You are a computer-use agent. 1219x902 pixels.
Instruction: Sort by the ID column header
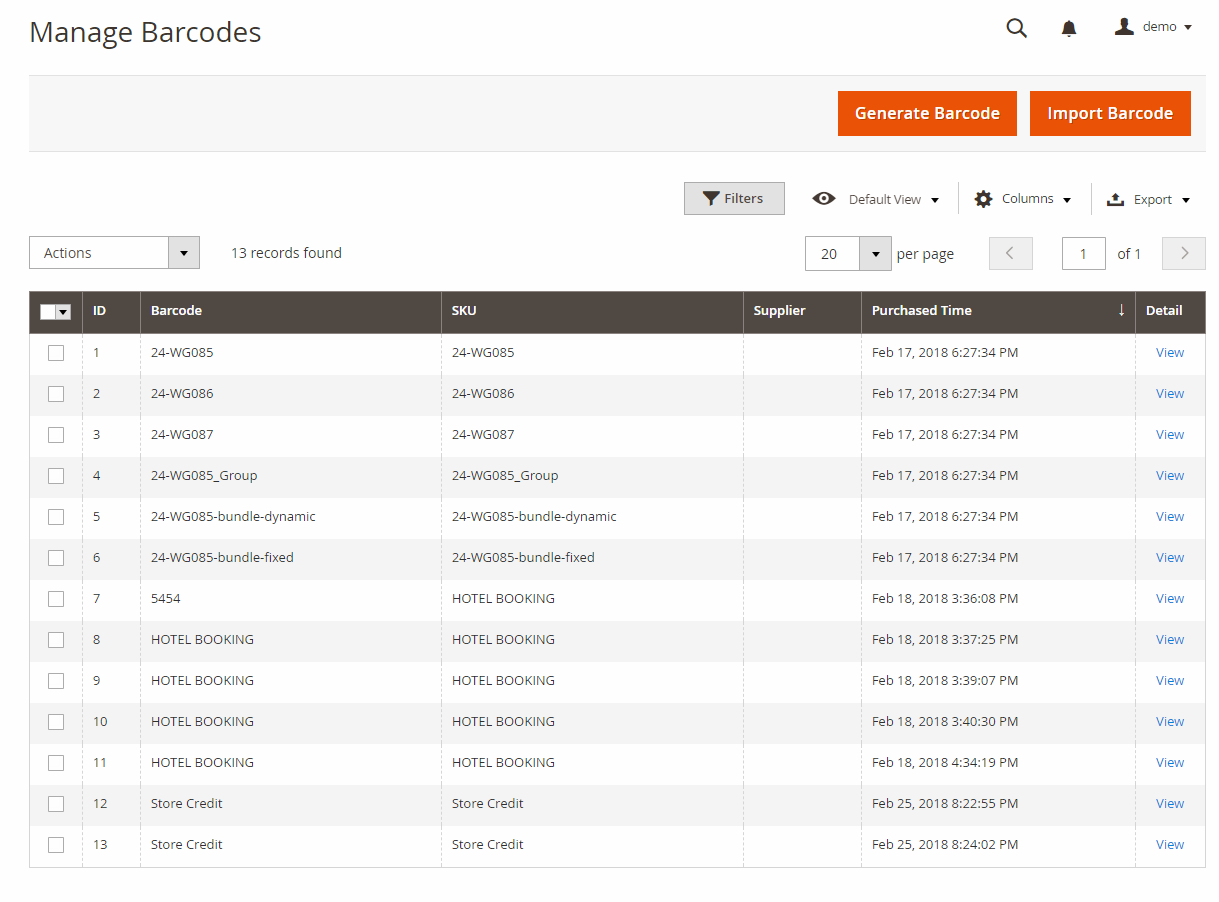click(x=111, y=311)
